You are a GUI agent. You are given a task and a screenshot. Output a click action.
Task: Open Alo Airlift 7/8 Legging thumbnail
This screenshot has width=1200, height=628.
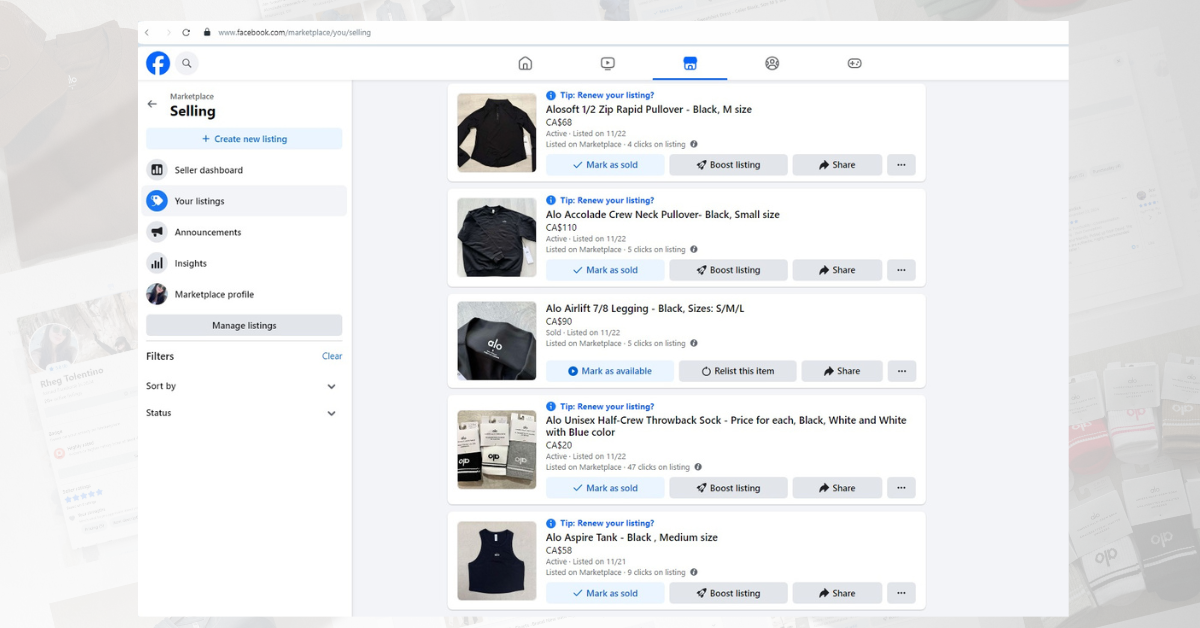coord(497,341)
